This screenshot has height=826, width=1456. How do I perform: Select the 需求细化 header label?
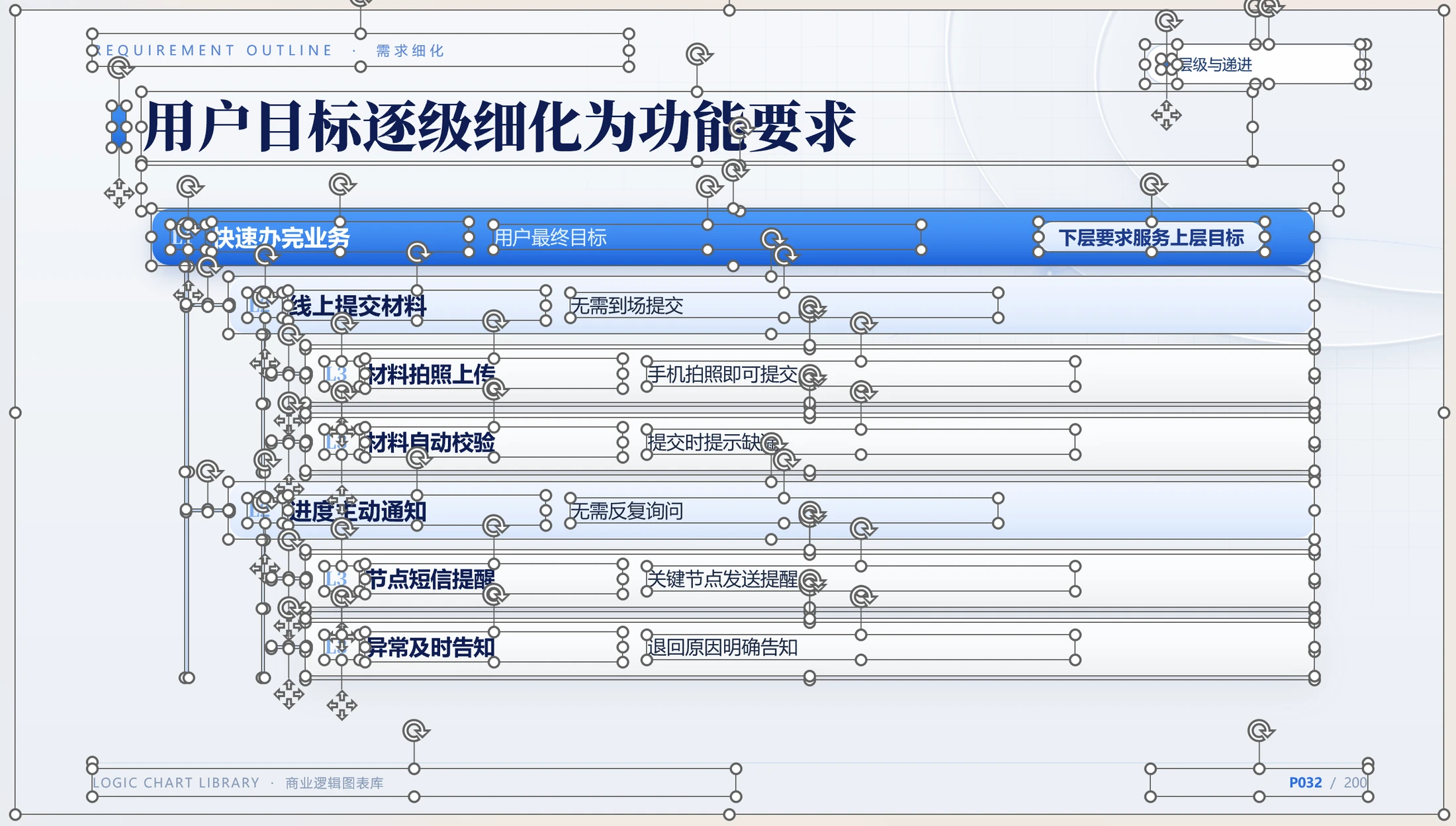tap(410, 51)
